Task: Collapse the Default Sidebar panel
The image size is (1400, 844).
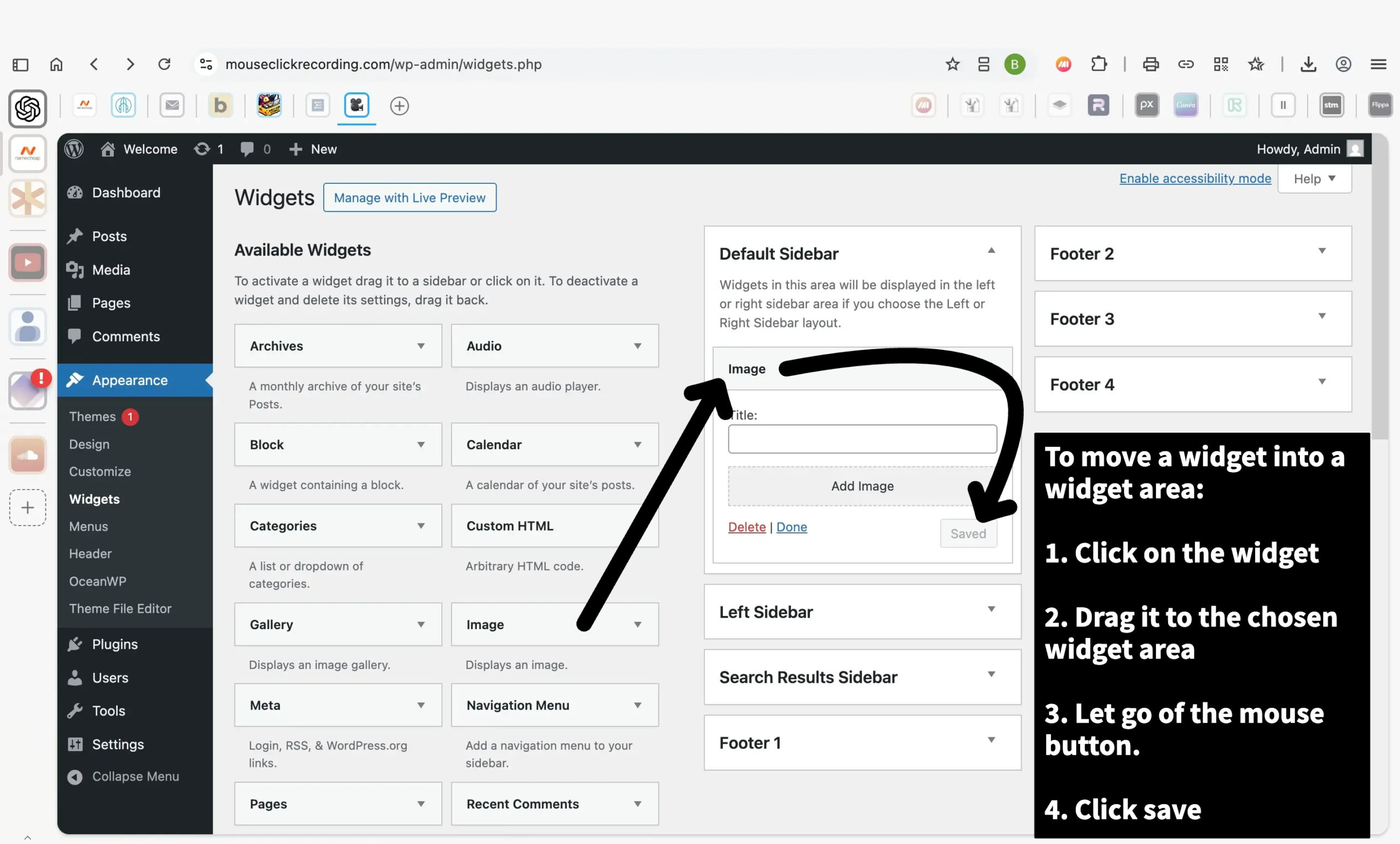Action: pos(991,251)
